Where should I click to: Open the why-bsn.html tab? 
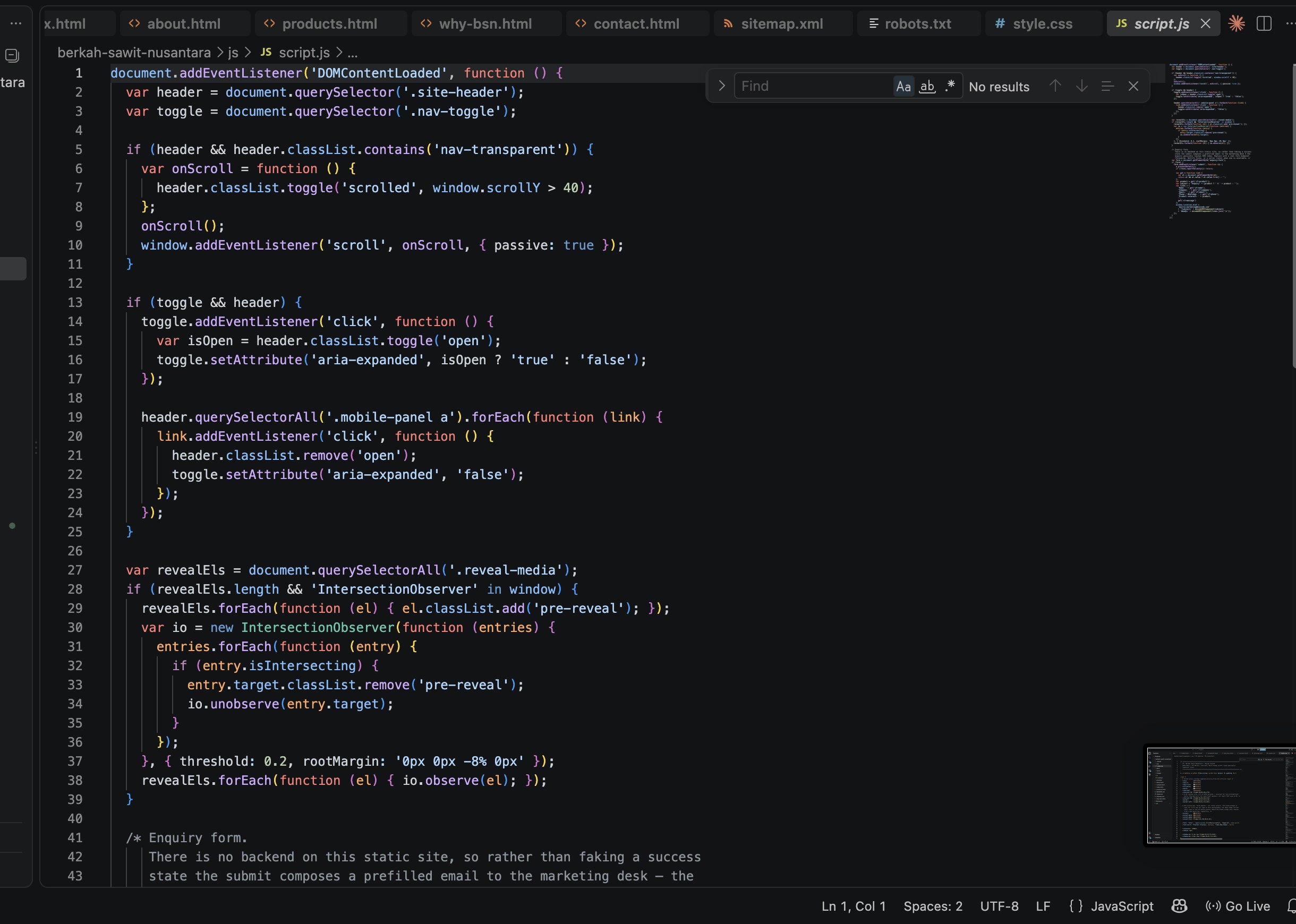point(485,24)
